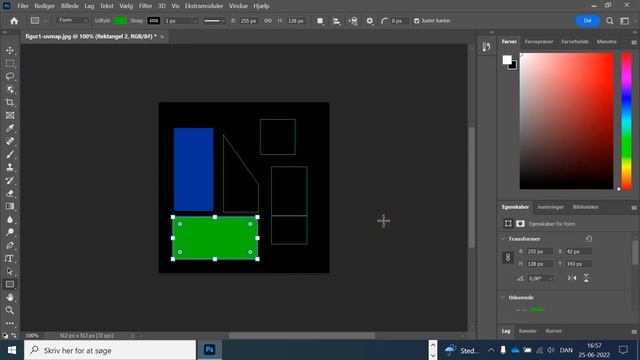Image resolution: width=640 pixels, height=360 pixels.
Task: Open the Udfyld green fill swatch
Action: tap(120, 20)
